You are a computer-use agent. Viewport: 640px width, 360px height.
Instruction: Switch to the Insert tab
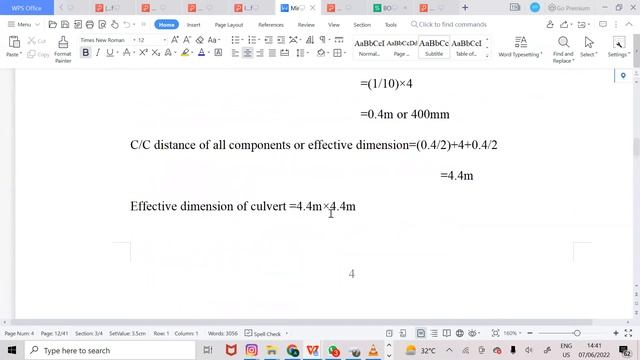[x=193, y=24]
